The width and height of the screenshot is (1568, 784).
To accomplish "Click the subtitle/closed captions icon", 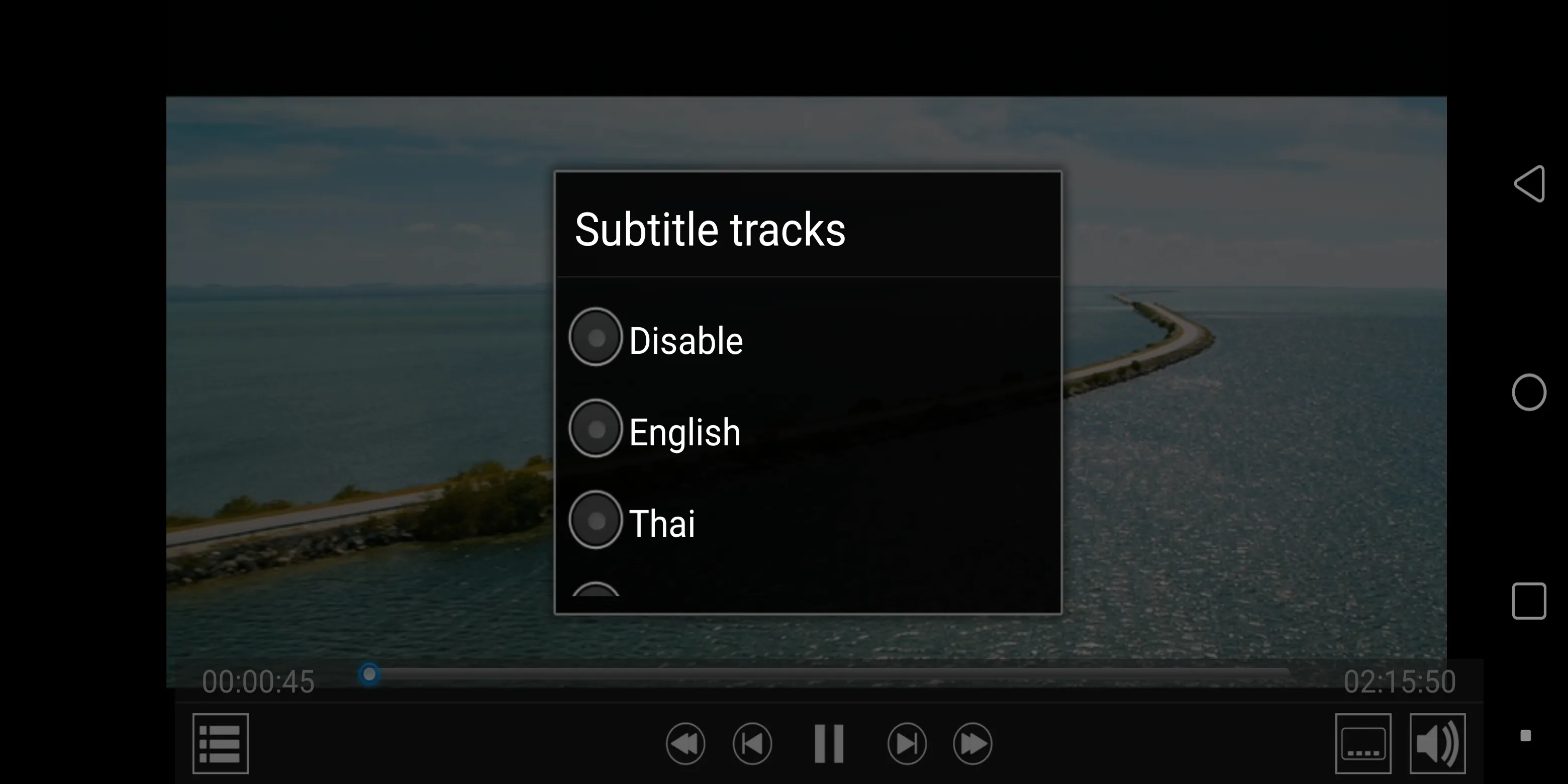I will (x=1362, y=742).
